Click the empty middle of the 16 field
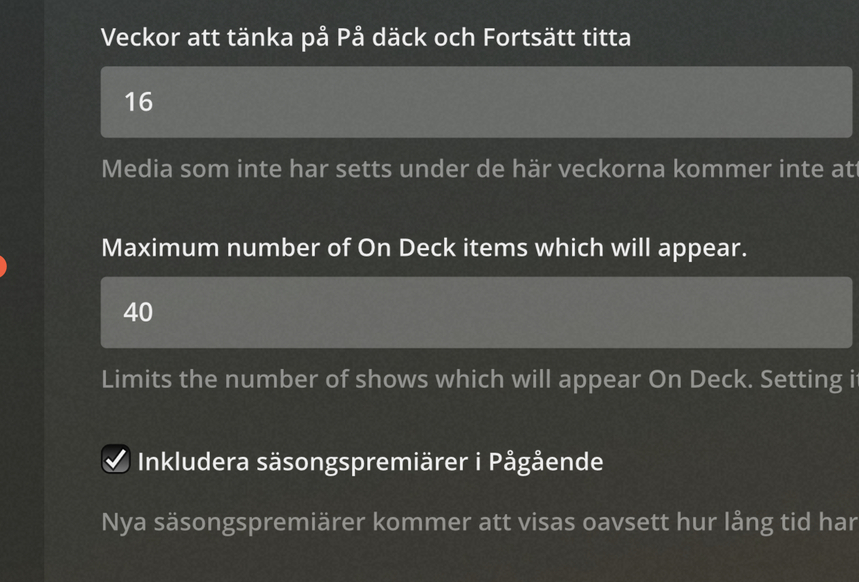Image resolution: width=859 pixels, height=582 pixels. pyautogui.click(x=476, y=102)
